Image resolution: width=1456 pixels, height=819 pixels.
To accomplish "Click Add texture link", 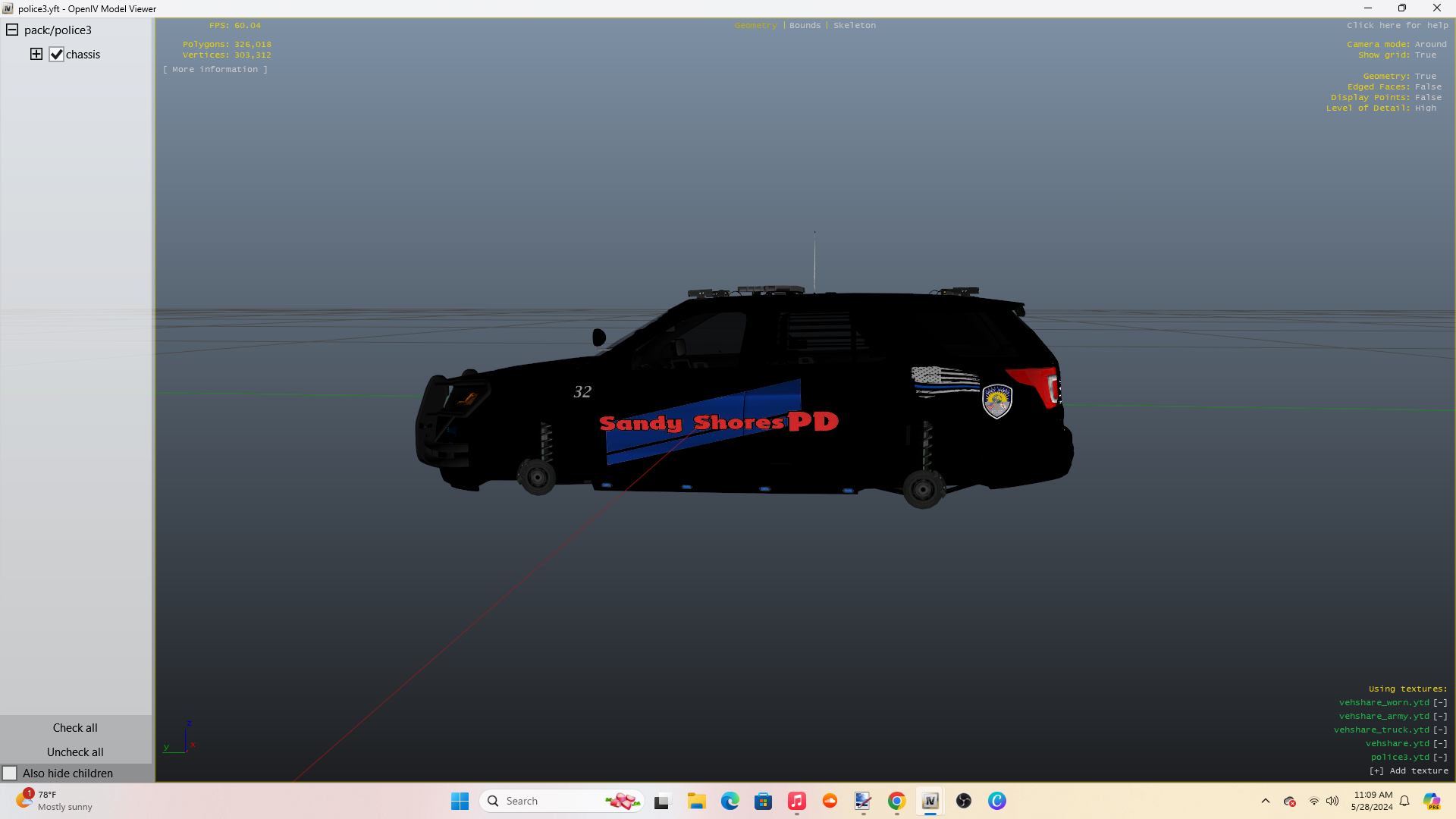I will pyautogui.click(x=1408, y=771).
